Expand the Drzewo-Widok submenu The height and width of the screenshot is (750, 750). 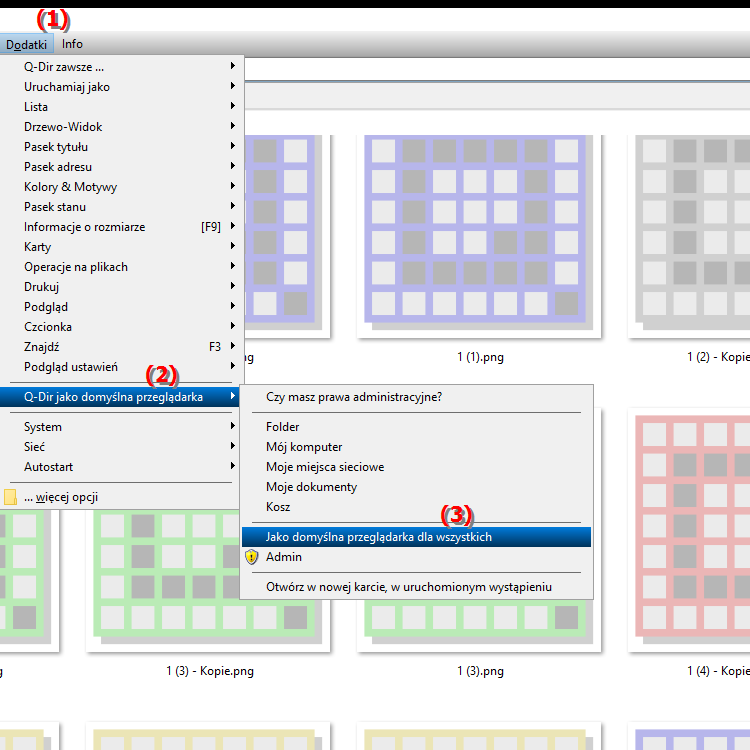coord(121,127)
